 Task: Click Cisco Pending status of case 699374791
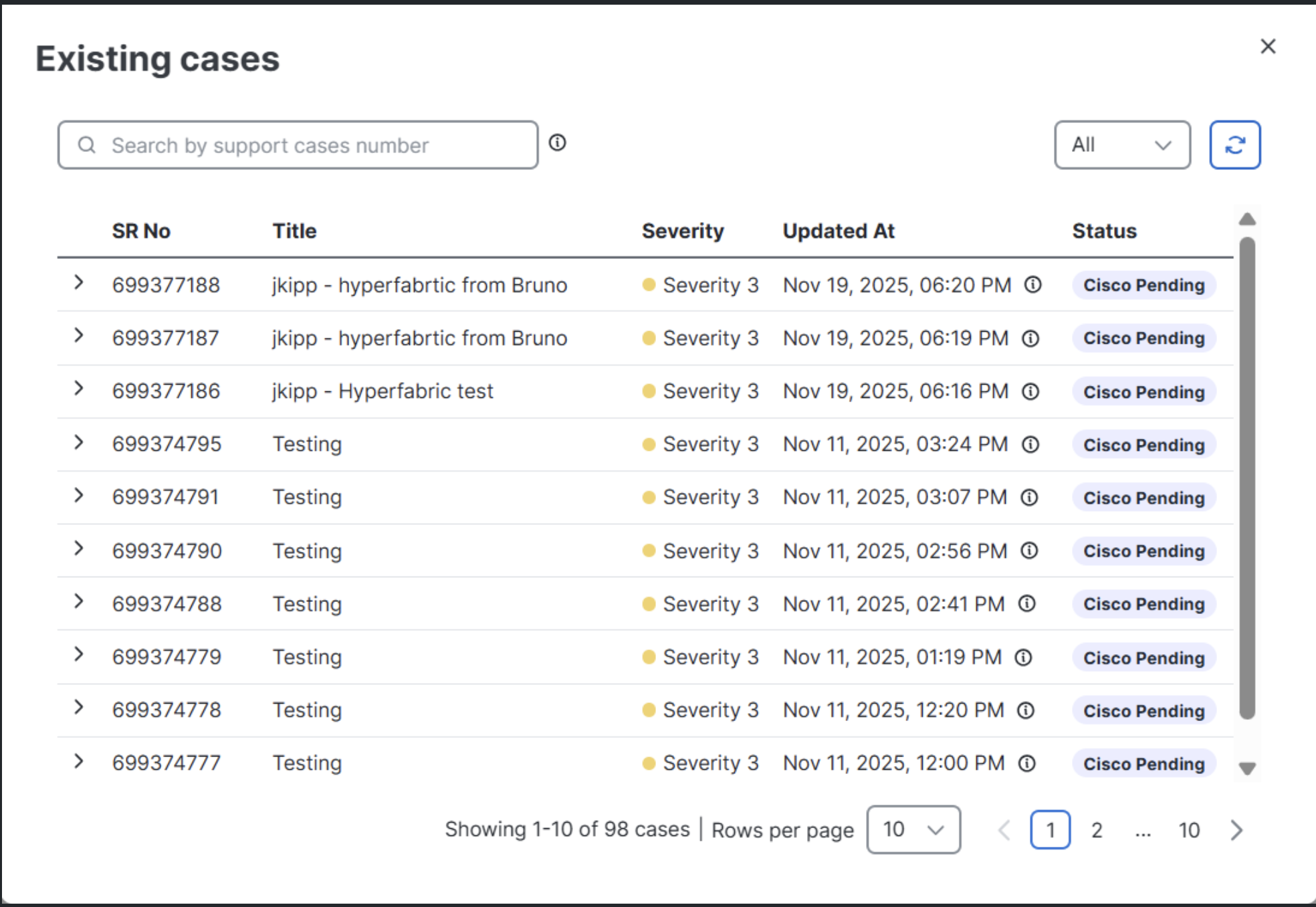point(1143,498)
